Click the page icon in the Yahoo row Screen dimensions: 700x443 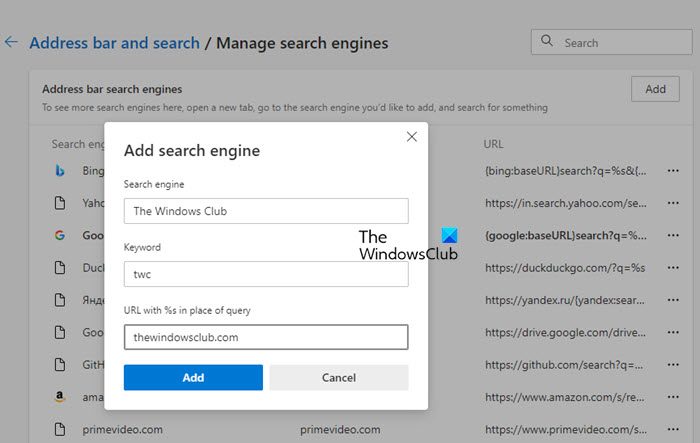(x=60, y=203)
